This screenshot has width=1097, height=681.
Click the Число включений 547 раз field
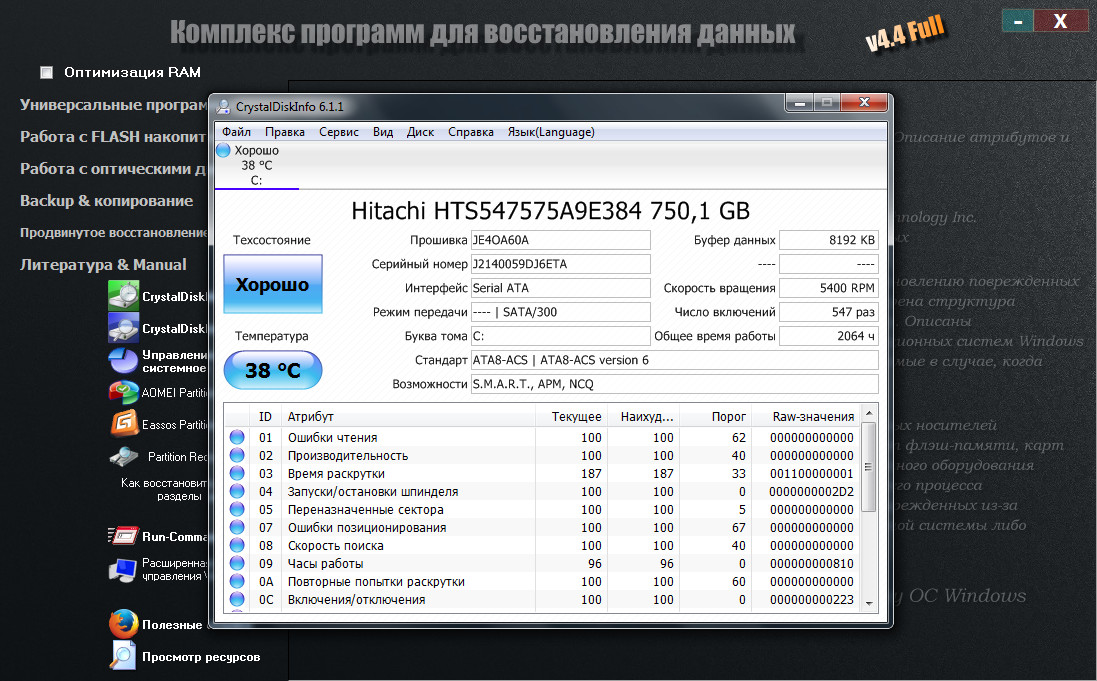(x=828, y=312)
